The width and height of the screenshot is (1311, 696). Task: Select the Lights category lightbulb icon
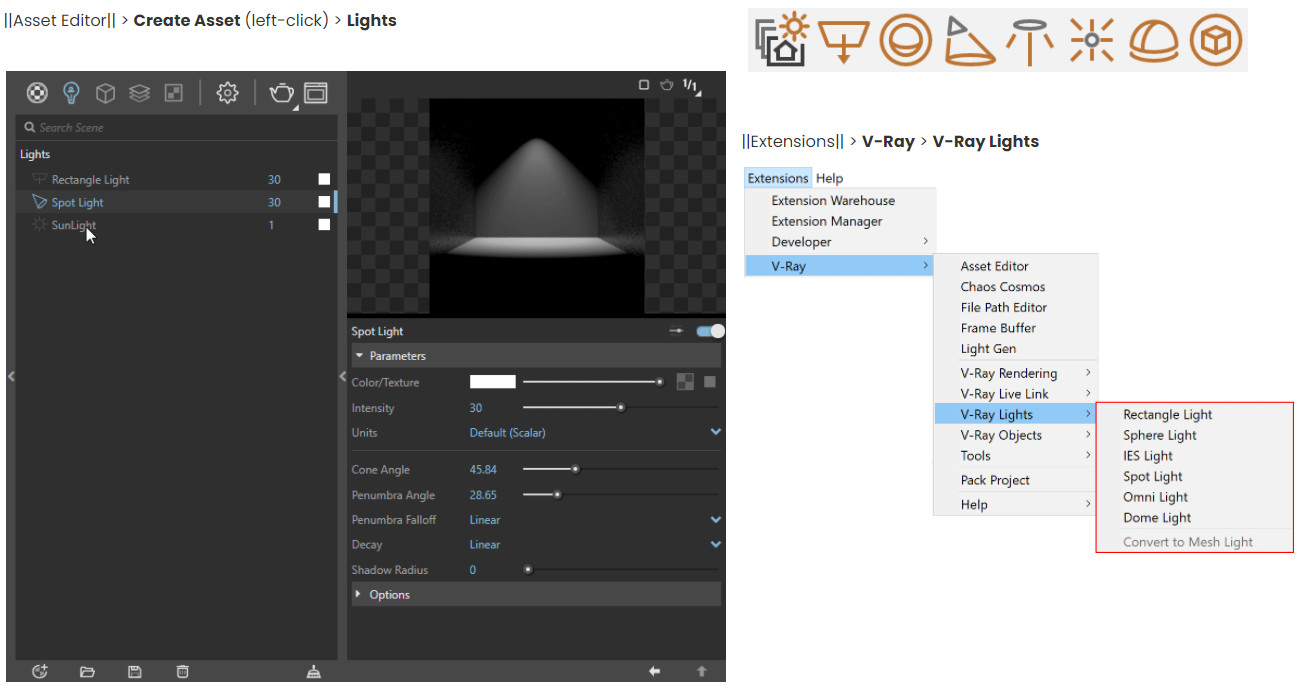pyautogui.click(x=71, y=93)
